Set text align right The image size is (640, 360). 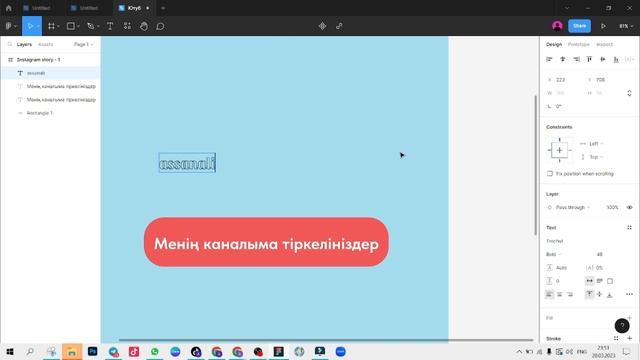tap(570, 294)
